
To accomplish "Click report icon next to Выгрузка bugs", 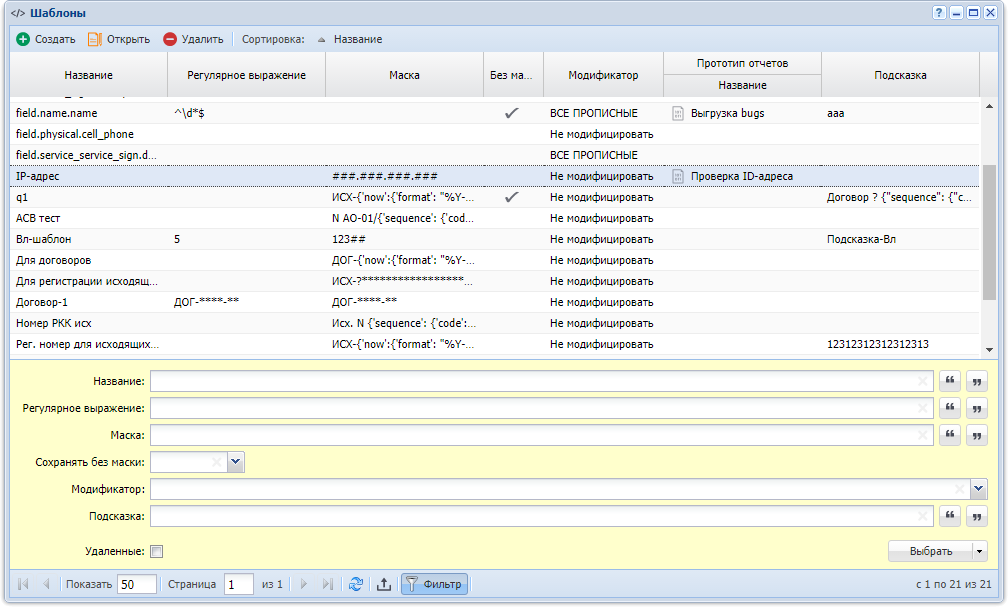I will [678, 113].
